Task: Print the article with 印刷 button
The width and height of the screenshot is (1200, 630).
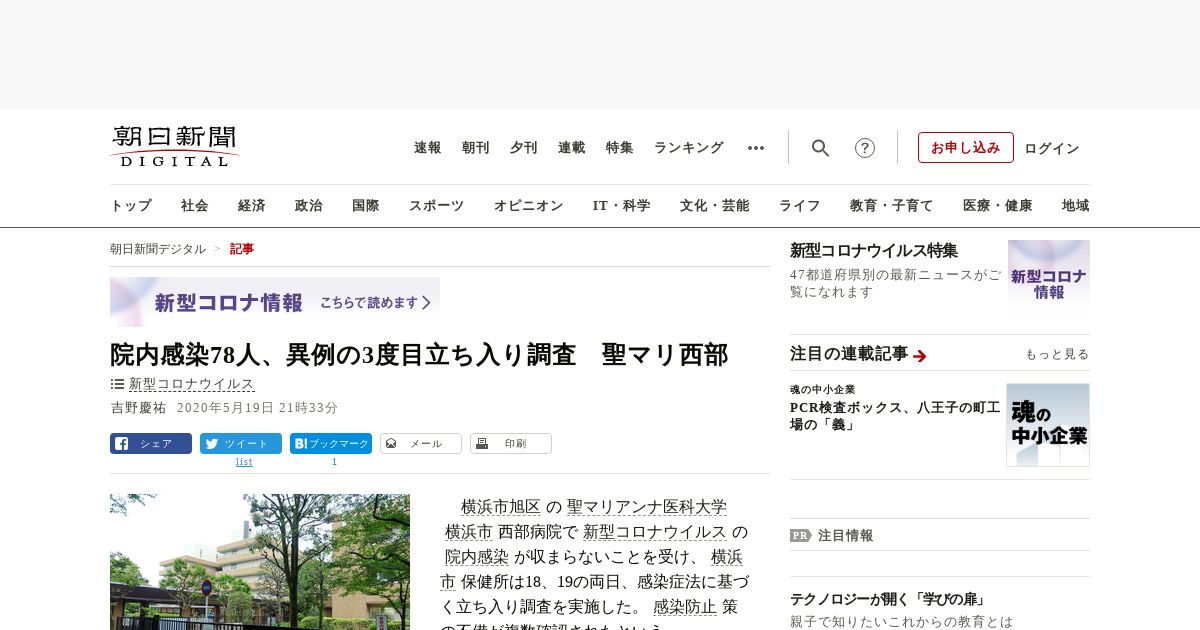Action: pyautogui.click(x=511, y=444)
